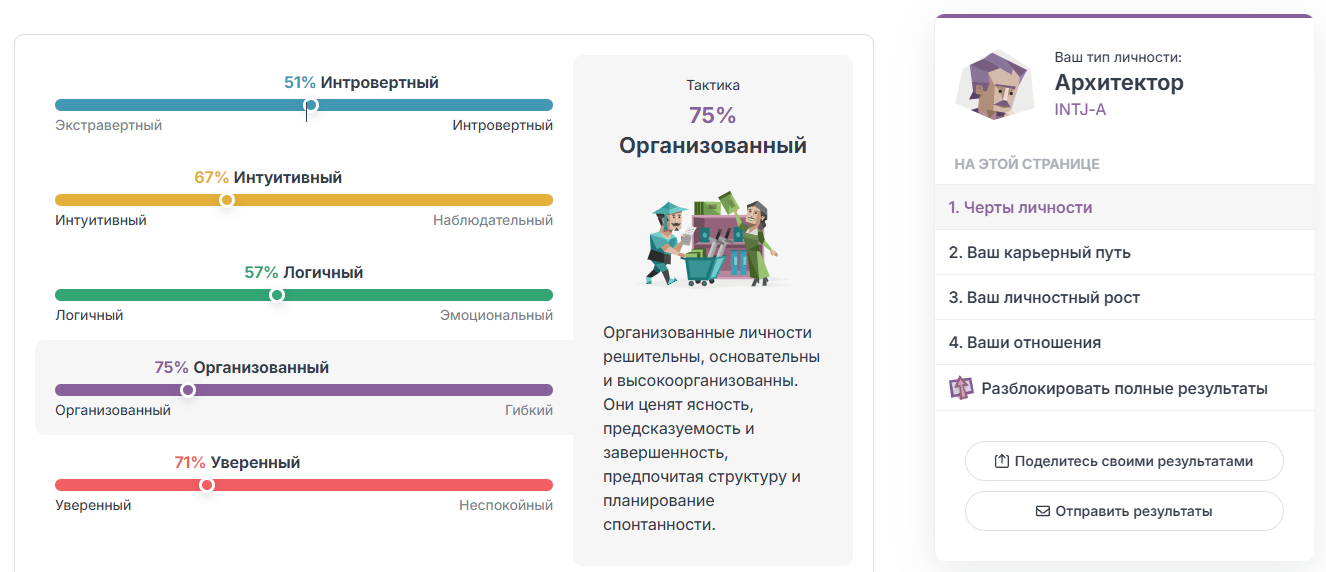Click the large 75% value in Тактика card
The image size is (1326, 572).
point(713,115)
